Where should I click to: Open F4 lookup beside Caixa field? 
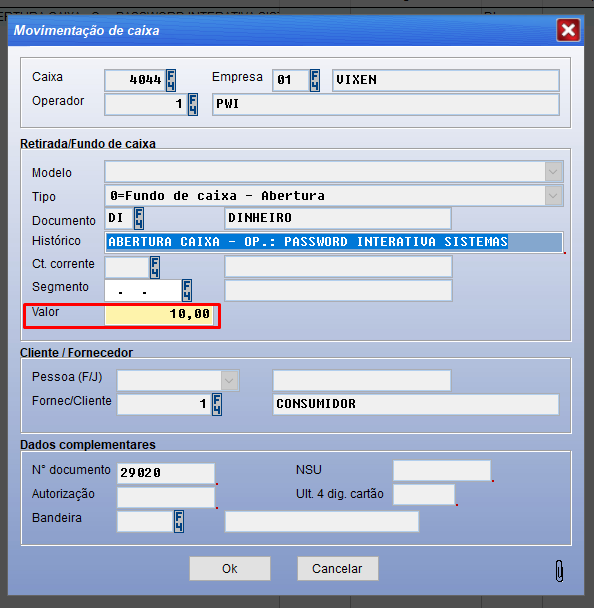[171, 80]
